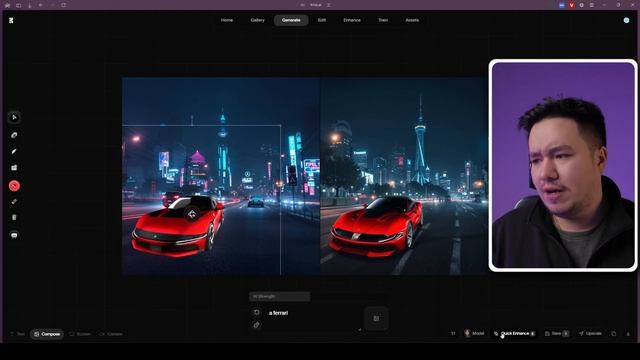Screen dimensions: 640x360
Task: Open the Edit tab
Action: point(322,20)
